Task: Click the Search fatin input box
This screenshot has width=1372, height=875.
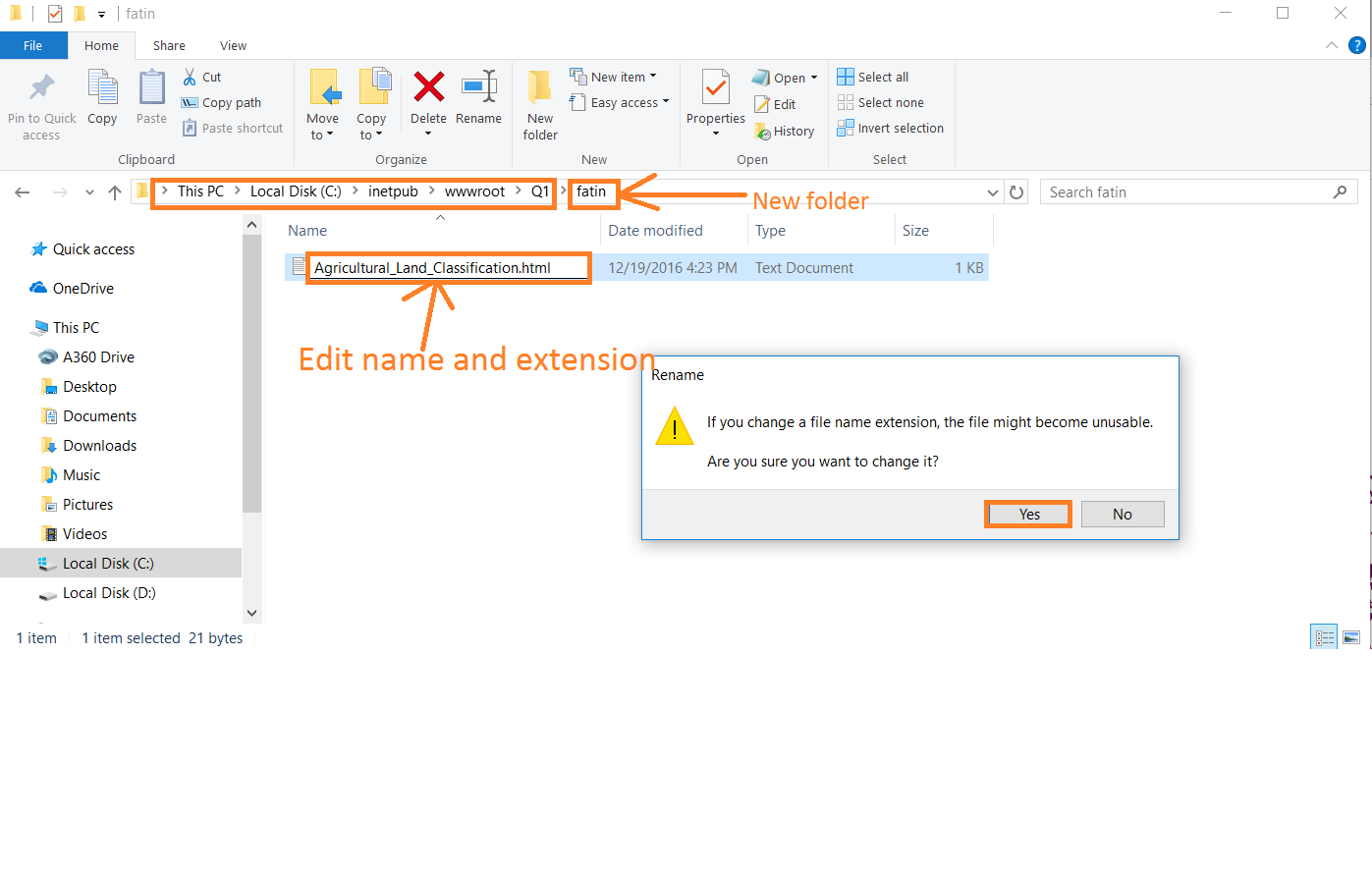Action: pos(1198,192)
